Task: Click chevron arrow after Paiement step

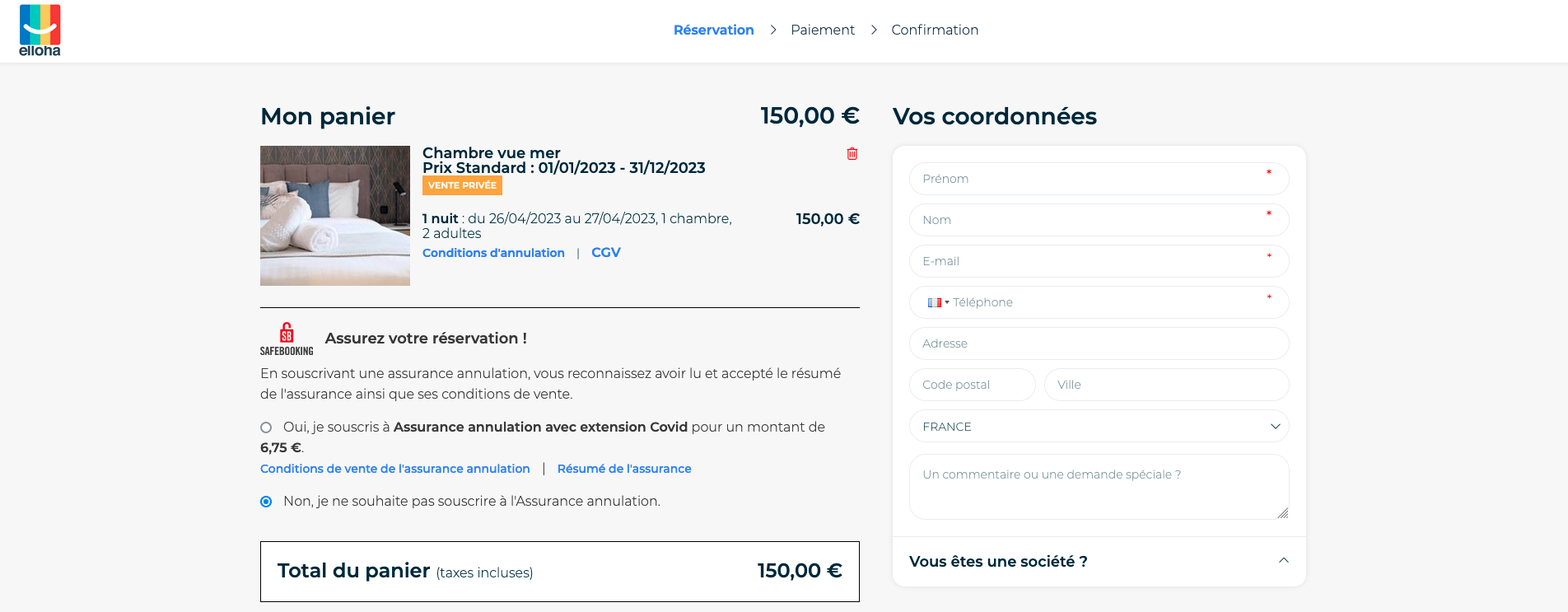Action: click(x=874, y=30)
